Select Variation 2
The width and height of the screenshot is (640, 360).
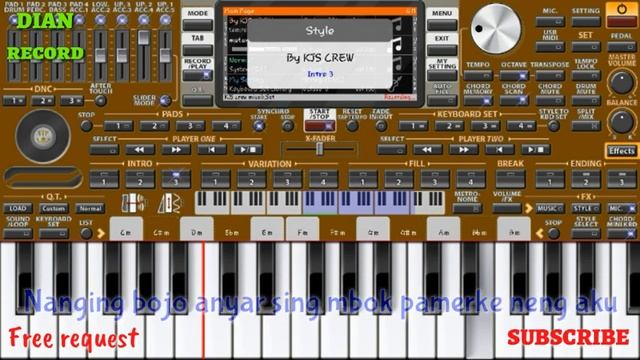pyautogui.click(x=251, y=179)
